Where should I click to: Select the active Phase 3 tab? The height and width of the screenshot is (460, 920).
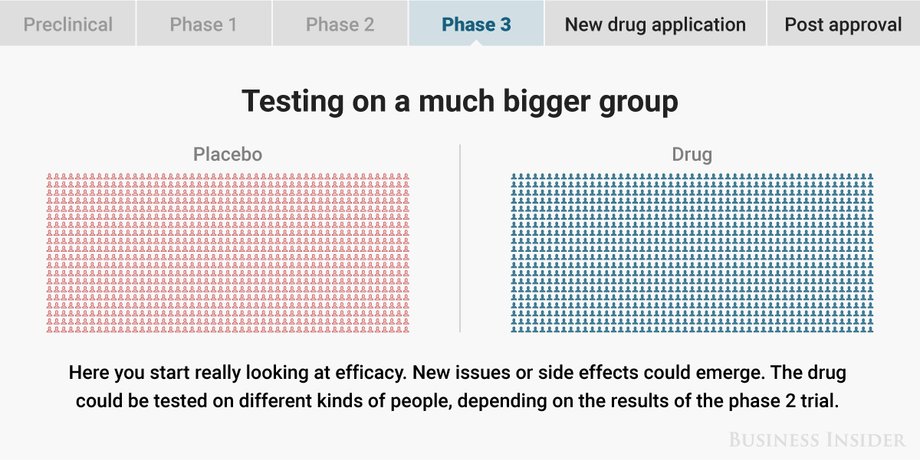tap(476, 24)
